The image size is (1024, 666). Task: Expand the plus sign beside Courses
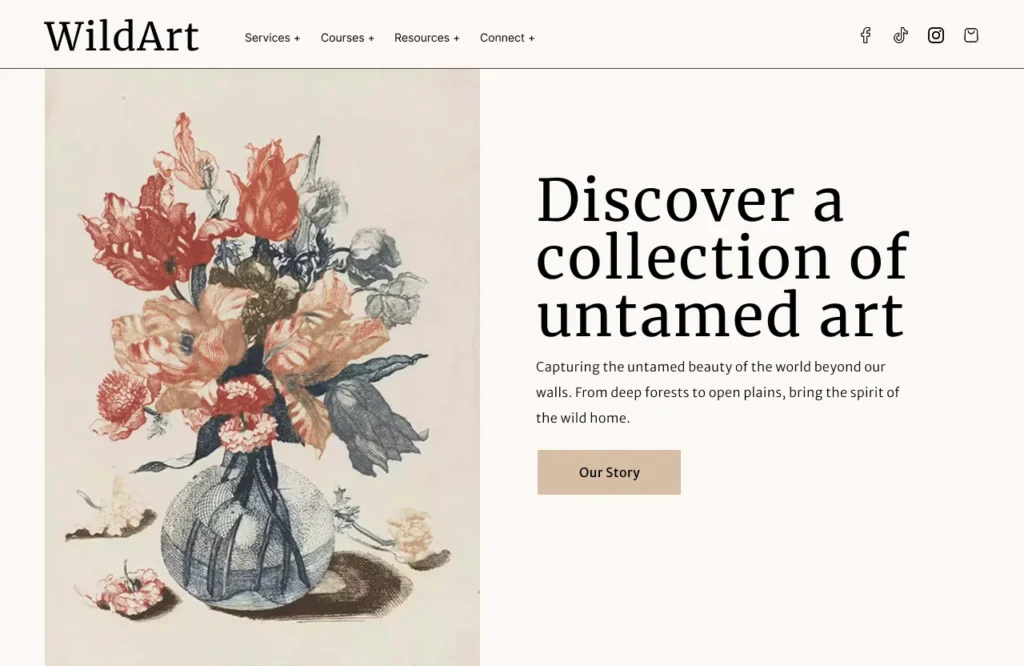pyautogui.click(x=371, y=39)
